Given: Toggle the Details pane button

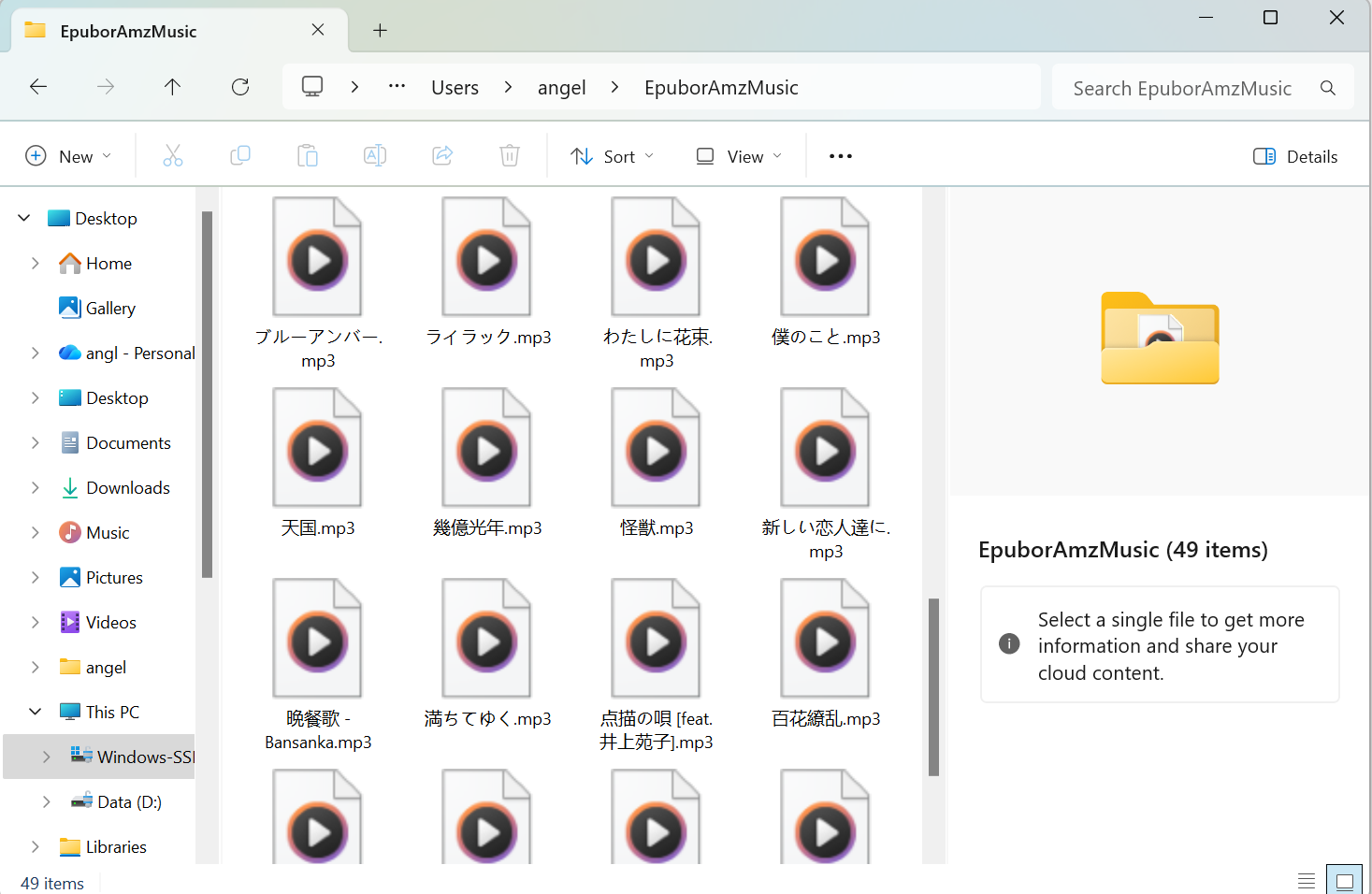Looking at the screenshot, I should [x=1295, y=156].
